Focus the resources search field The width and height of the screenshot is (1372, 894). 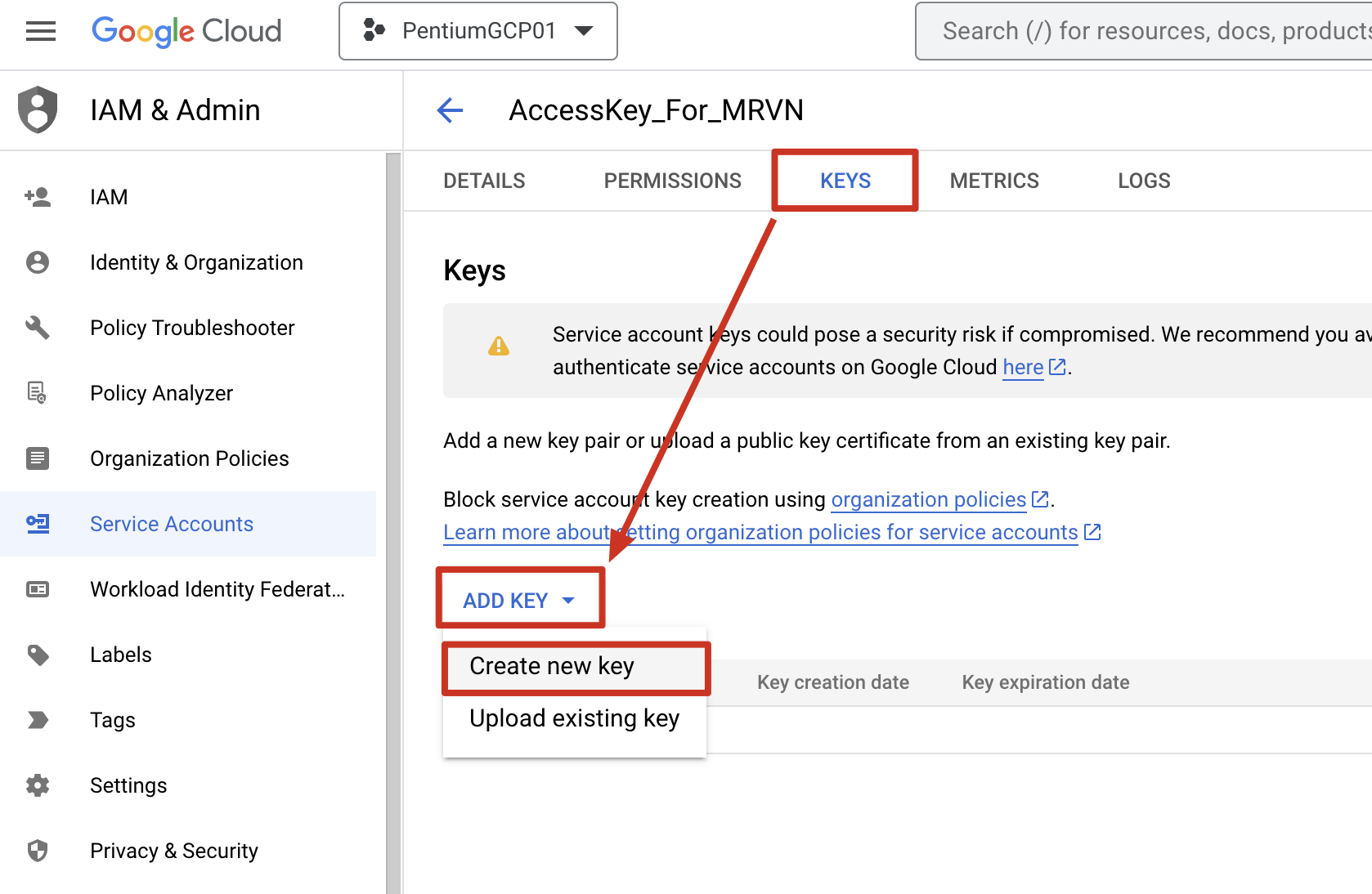pos(1144,31)
